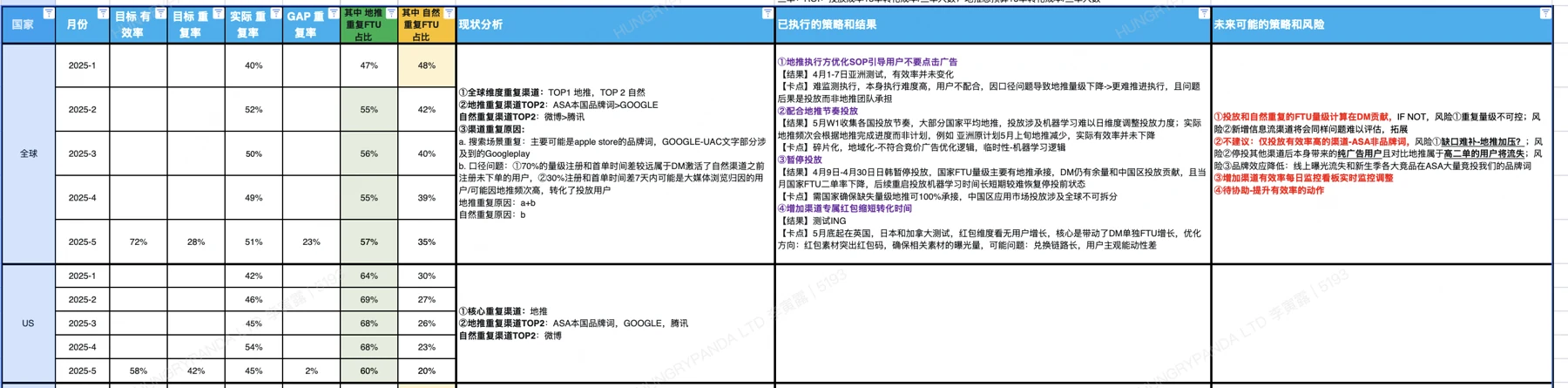Click red line ③增加渠道有效率每日监控看板实时监控调整
1568x388 pixels.
point(1304,178)
